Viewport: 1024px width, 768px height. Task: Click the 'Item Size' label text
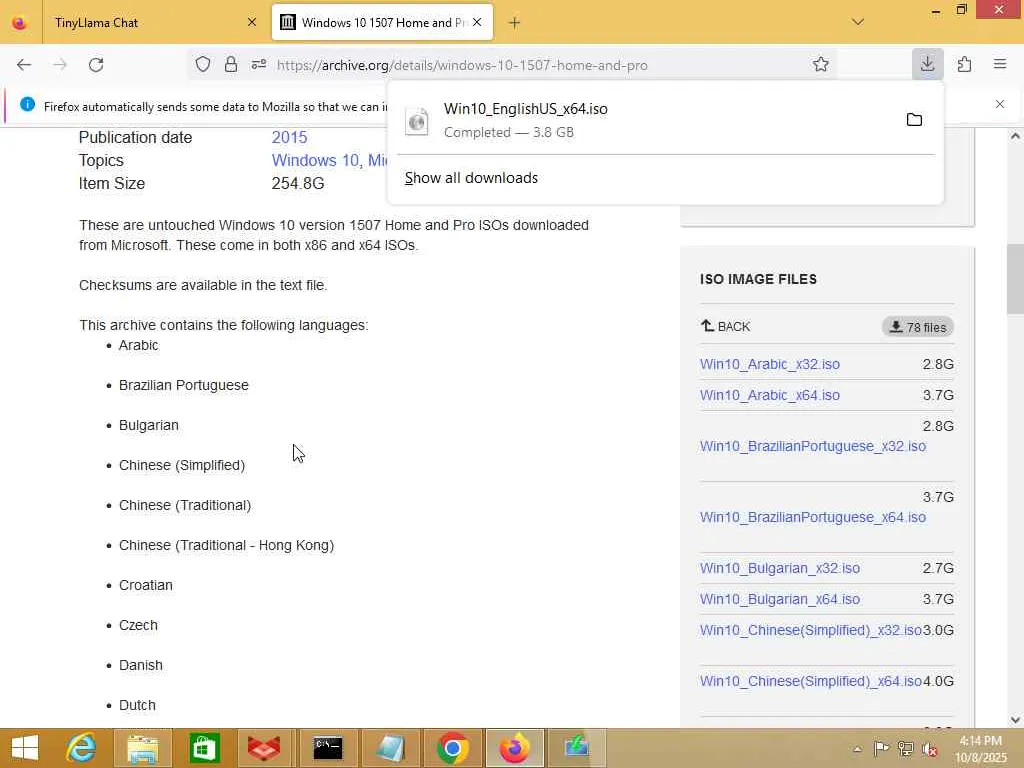click(x=112, y=184)
